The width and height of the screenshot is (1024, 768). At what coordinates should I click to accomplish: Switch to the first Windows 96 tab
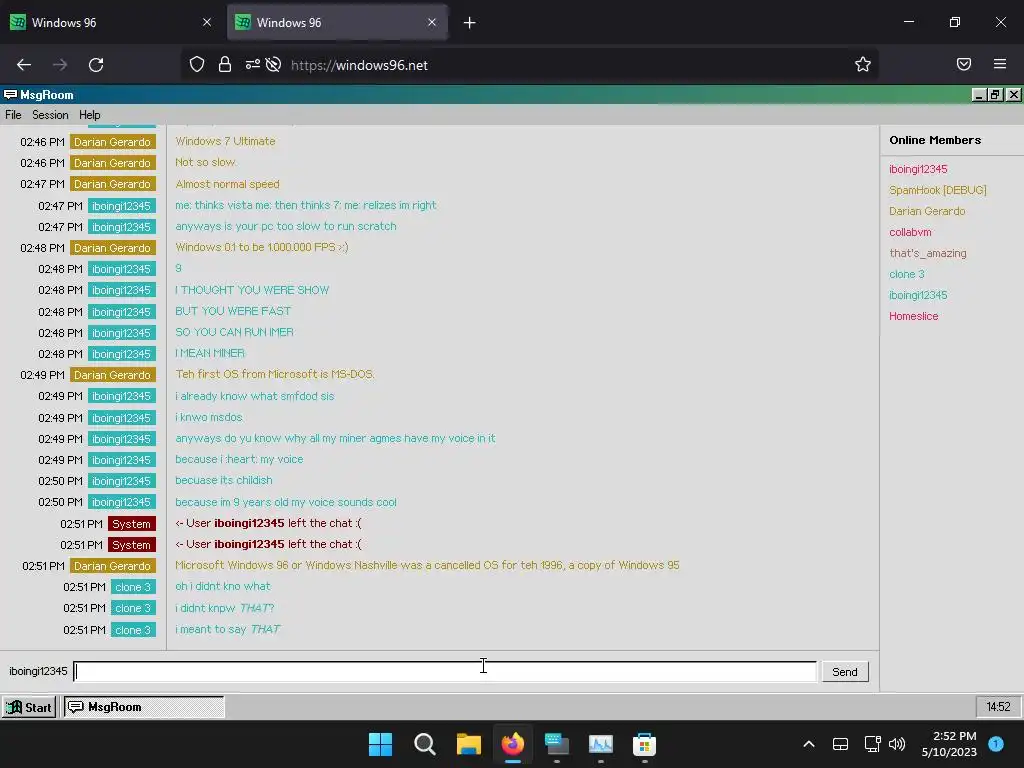click(x=112, y=22)
